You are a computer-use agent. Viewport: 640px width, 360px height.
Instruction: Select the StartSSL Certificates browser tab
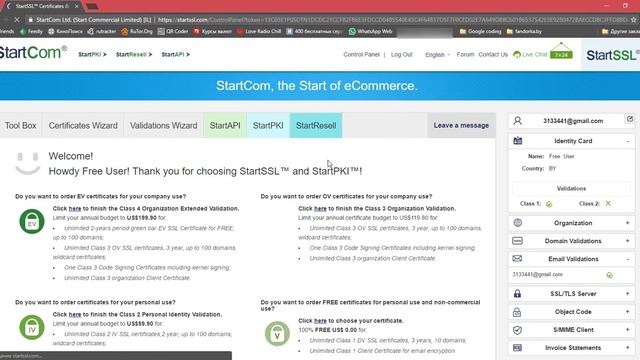click(x=42, y=6)
